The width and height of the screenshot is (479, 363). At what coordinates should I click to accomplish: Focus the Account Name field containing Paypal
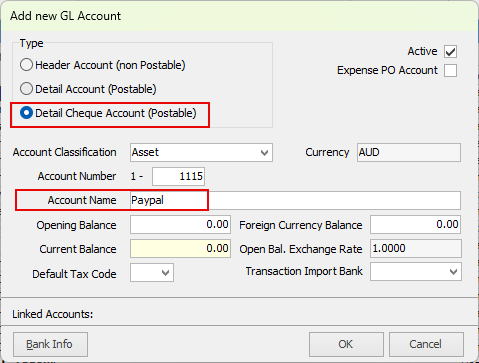[295, 200]
